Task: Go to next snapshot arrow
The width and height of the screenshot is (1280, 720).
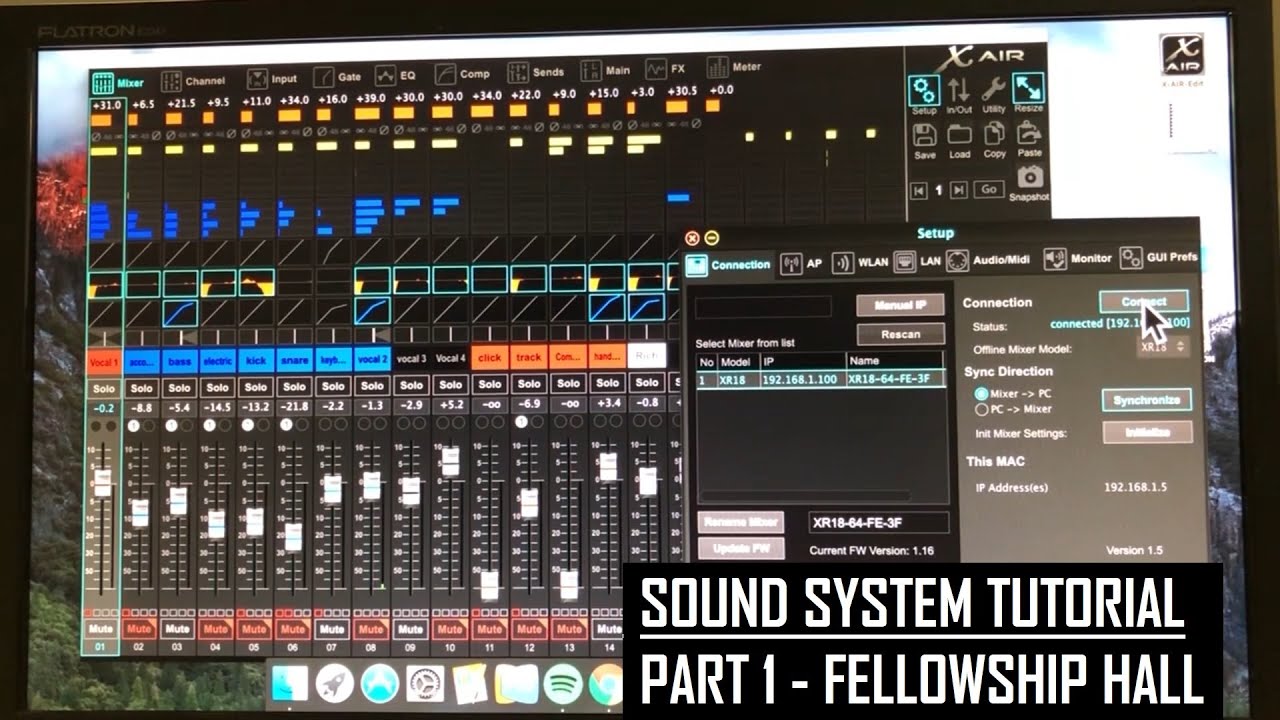Action: [x=958, y=190]
